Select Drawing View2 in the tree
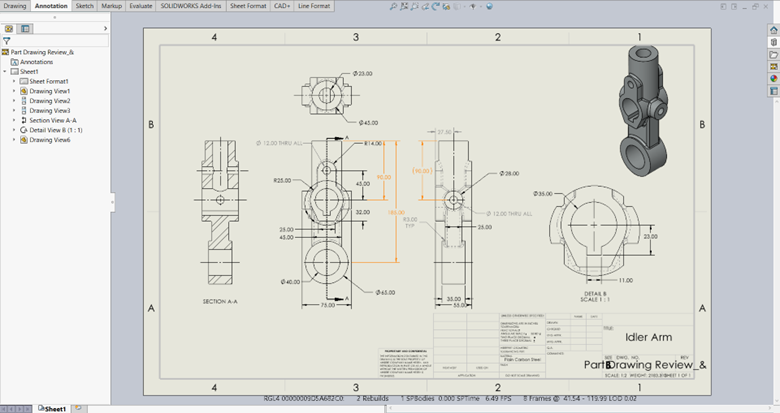Viewport: 780px width, 413px height. pos(50,101)
